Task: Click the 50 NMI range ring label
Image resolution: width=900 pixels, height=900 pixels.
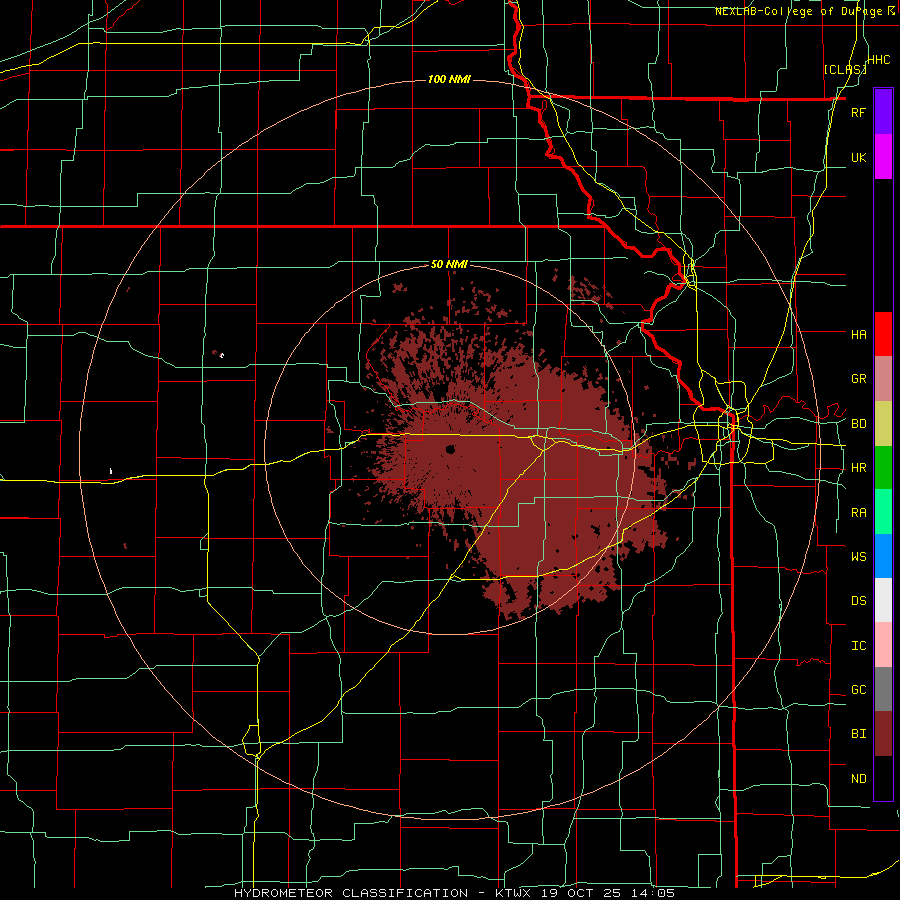Action: coord(449,265)
